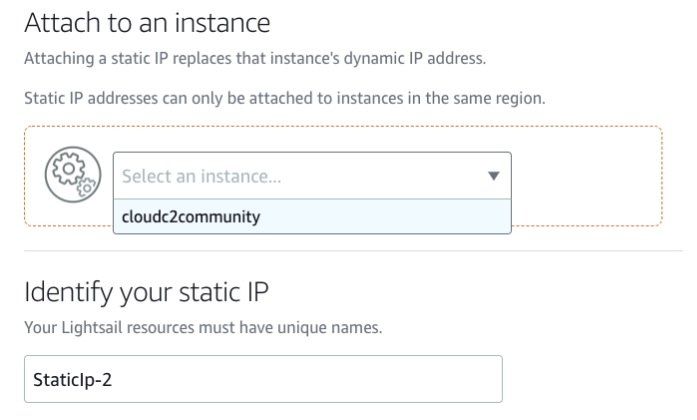
Task: Focus the StaticIp-2 name field
Action: (x=260, y=382)
